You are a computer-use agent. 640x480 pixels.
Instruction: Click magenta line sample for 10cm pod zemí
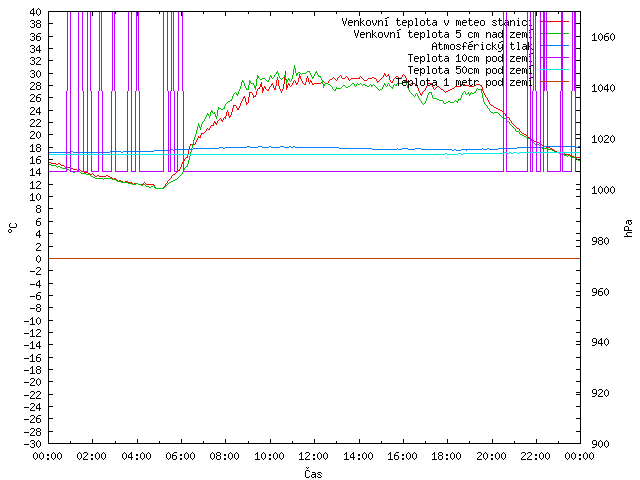[x=554, y=58]
